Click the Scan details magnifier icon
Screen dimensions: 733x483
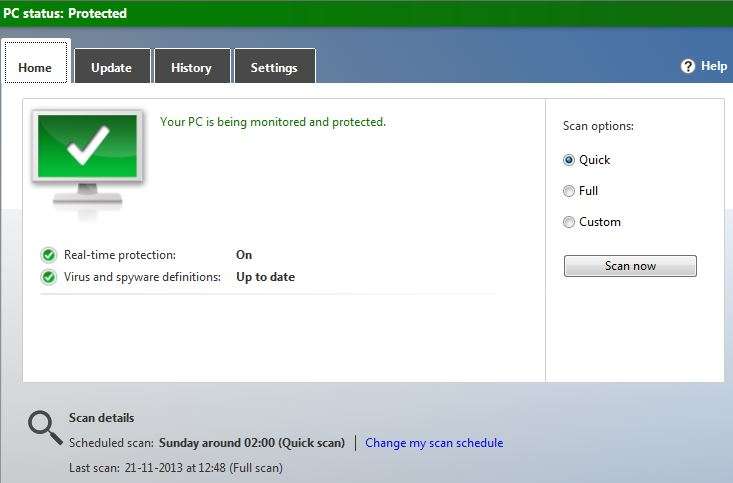pos(45,428)
